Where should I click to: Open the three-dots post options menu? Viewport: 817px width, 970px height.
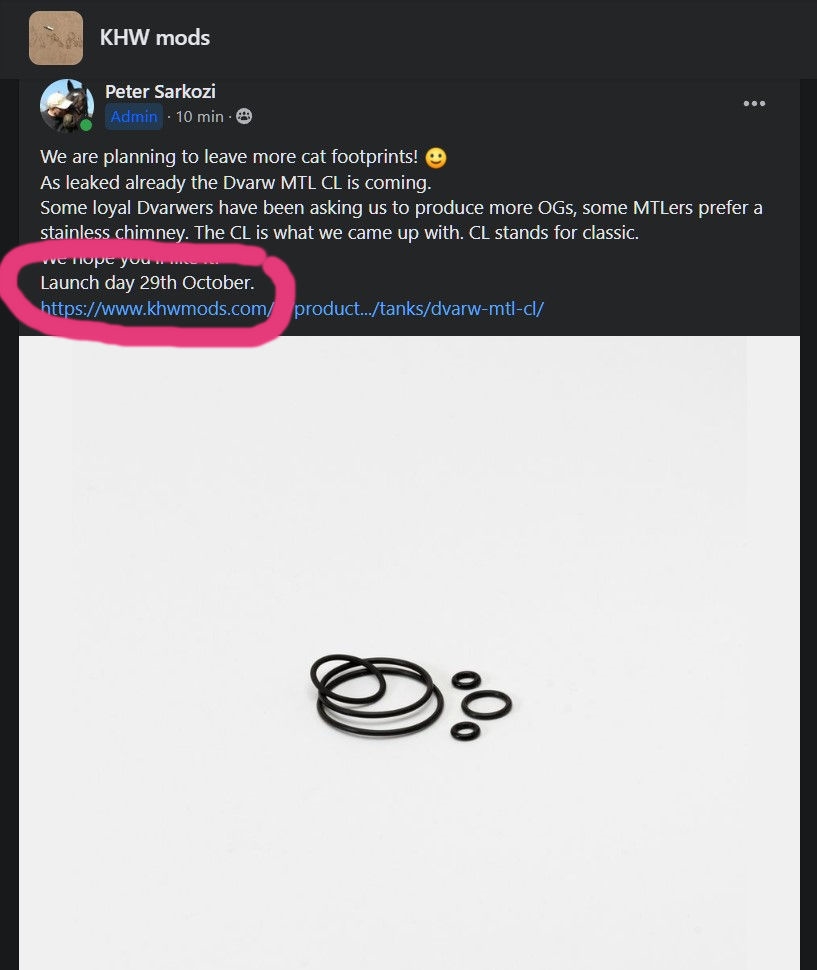[754, 104]
